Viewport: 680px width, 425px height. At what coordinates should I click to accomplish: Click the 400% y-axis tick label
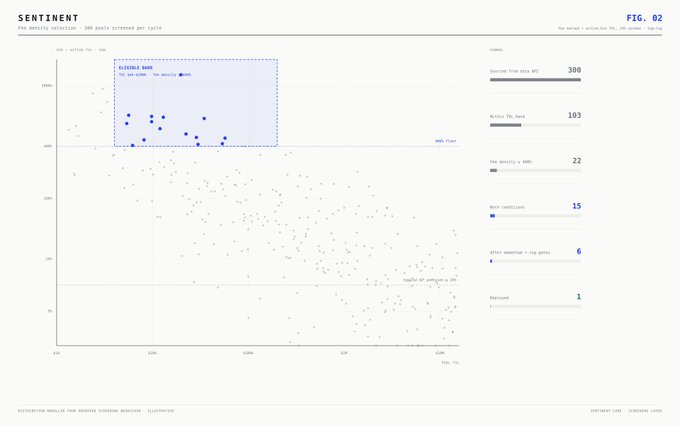click(x=47, y=146)
